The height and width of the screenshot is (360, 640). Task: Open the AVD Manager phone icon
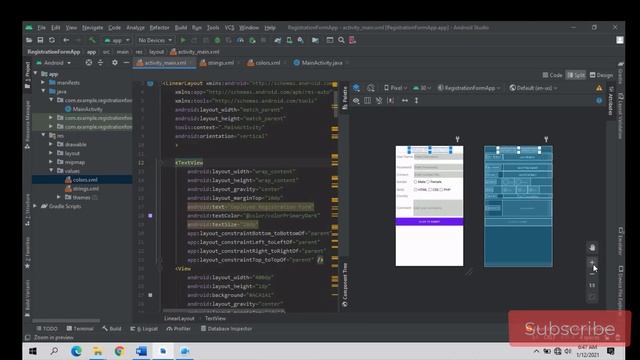point(289,40)
